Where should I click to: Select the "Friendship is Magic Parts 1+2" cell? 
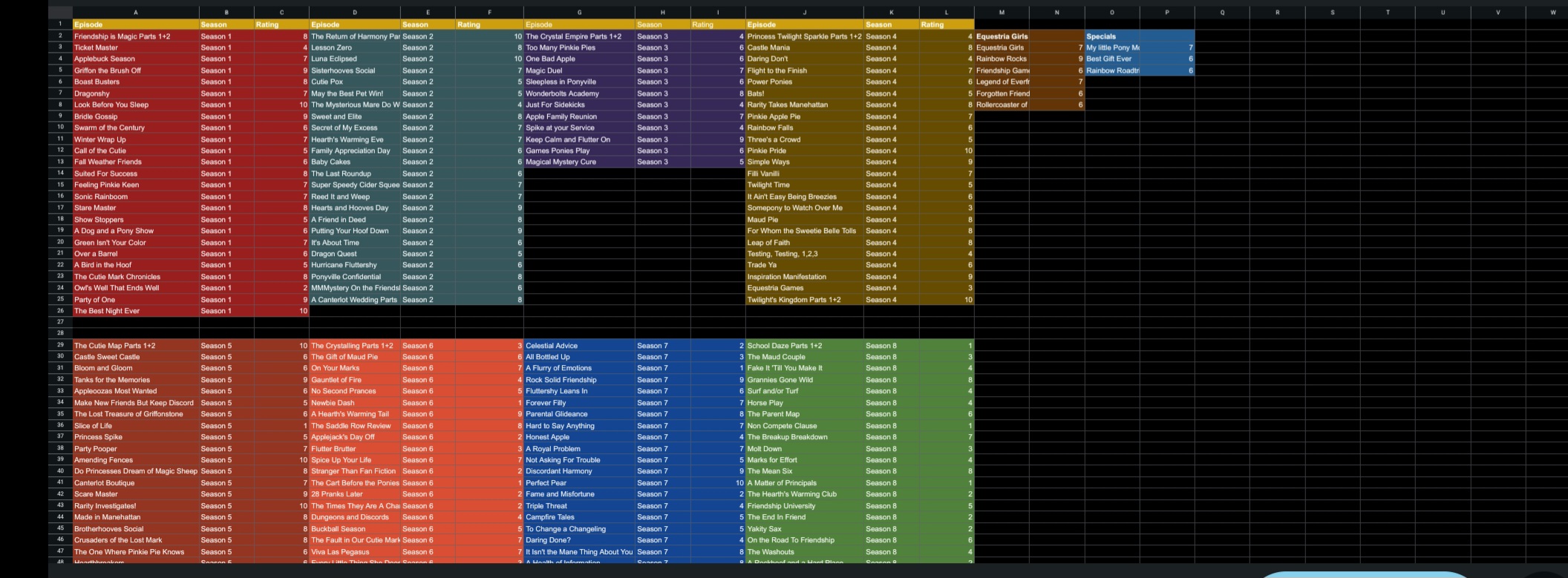coord(136,36)
